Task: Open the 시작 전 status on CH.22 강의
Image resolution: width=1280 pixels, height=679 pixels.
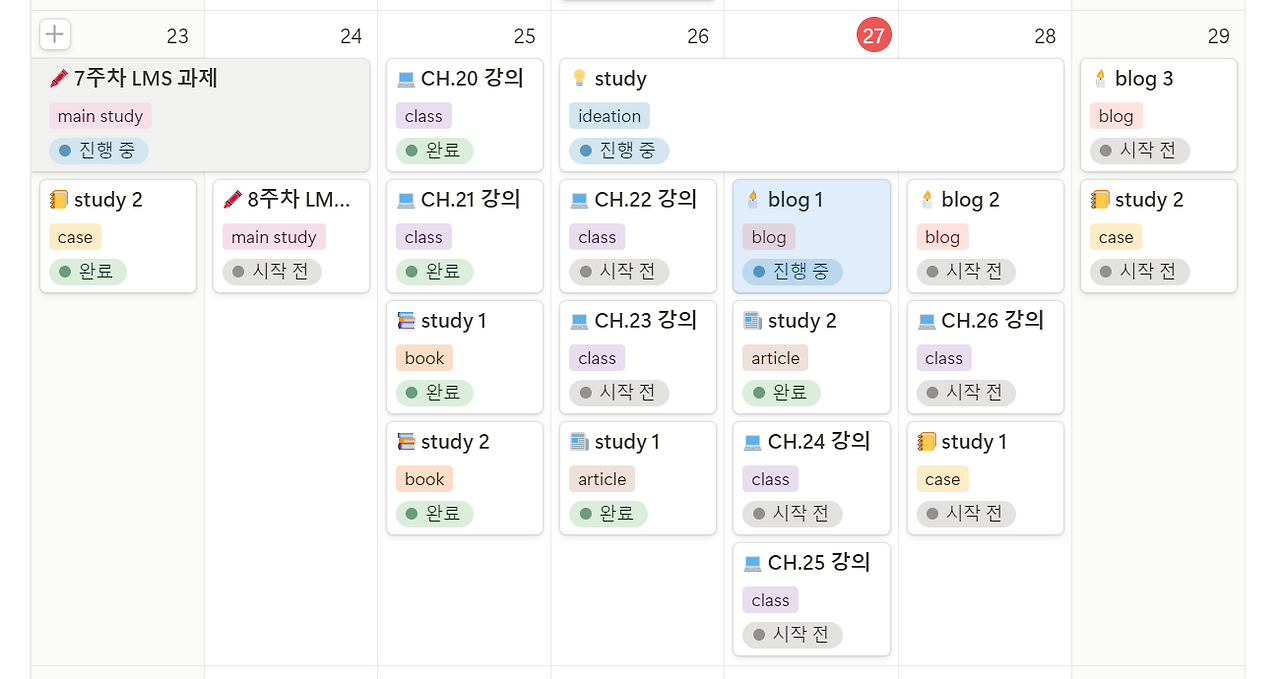Action: click(x=618, y=271)
